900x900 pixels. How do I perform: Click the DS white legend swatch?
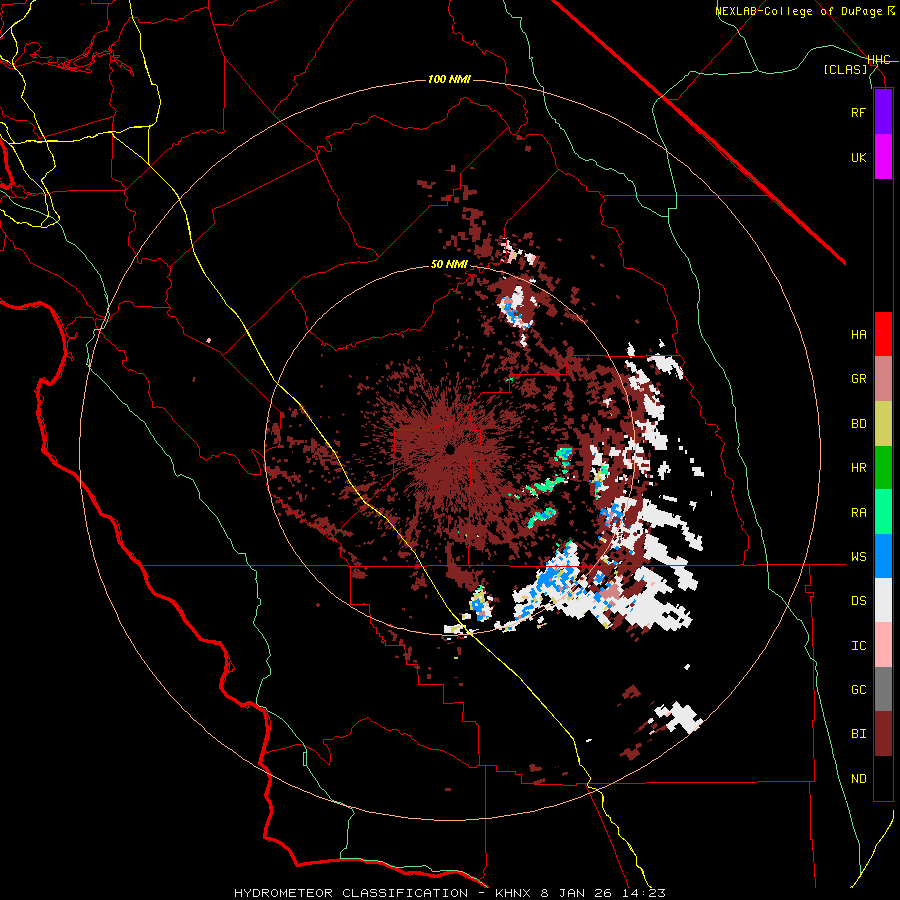(x=883, y=600)
